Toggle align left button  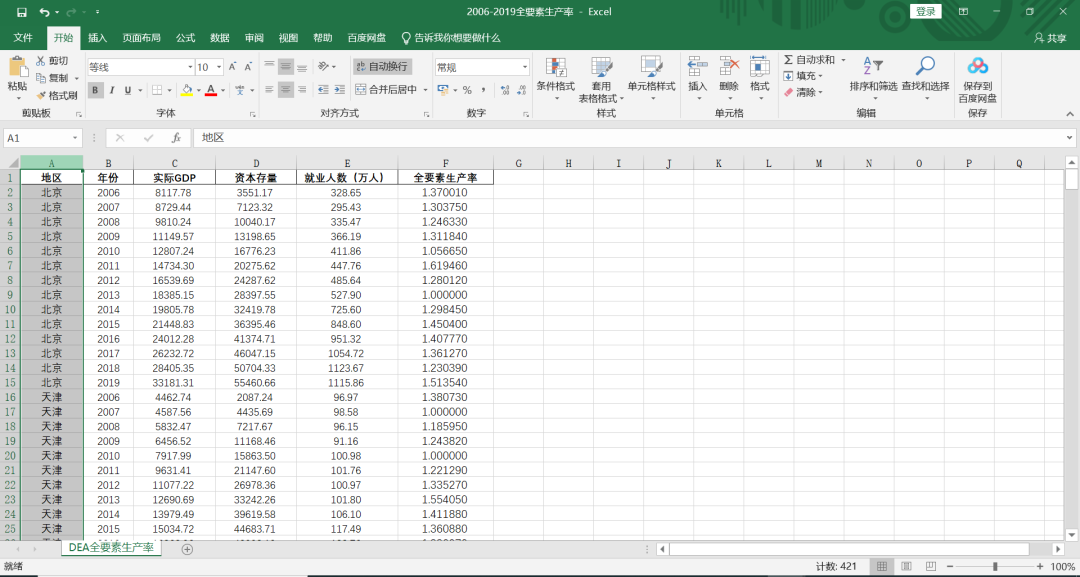269,90
